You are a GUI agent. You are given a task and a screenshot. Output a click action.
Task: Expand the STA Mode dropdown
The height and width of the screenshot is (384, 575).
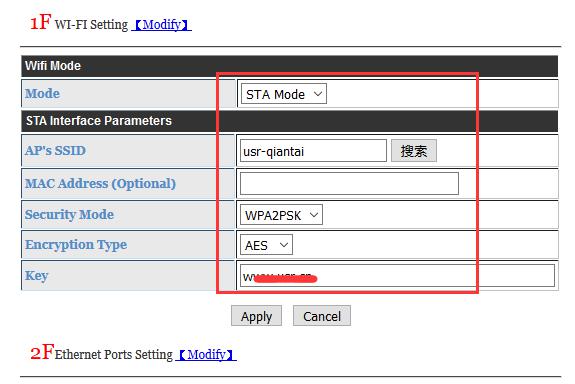(x=283, y=94)
